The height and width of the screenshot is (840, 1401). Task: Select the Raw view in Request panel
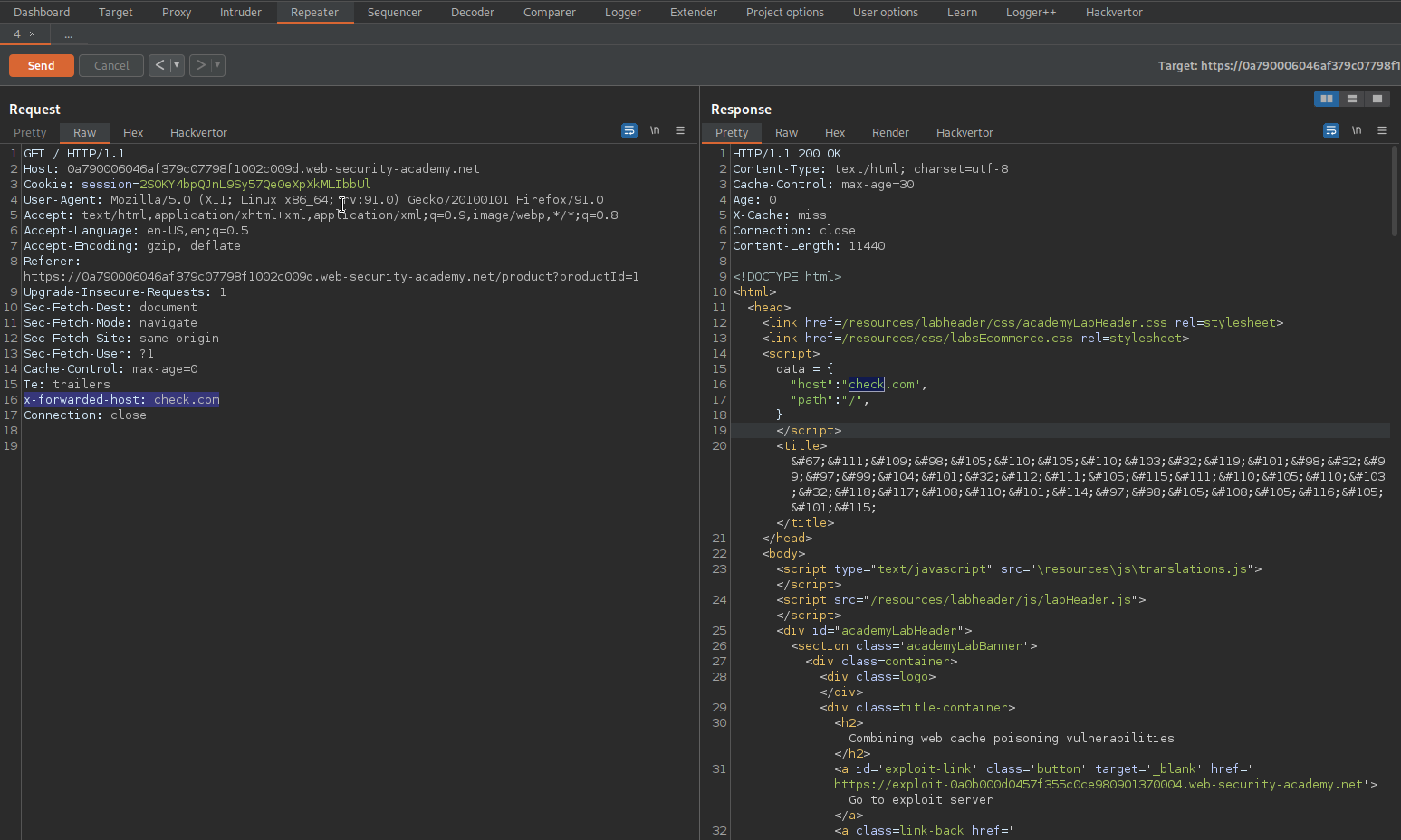[85, 132]
